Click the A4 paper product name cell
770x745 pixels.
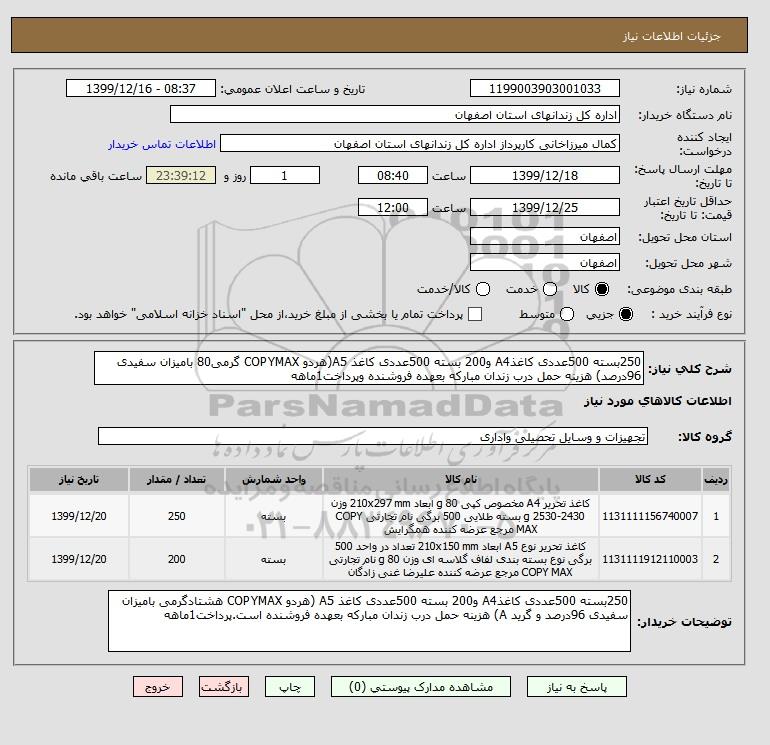461,516
